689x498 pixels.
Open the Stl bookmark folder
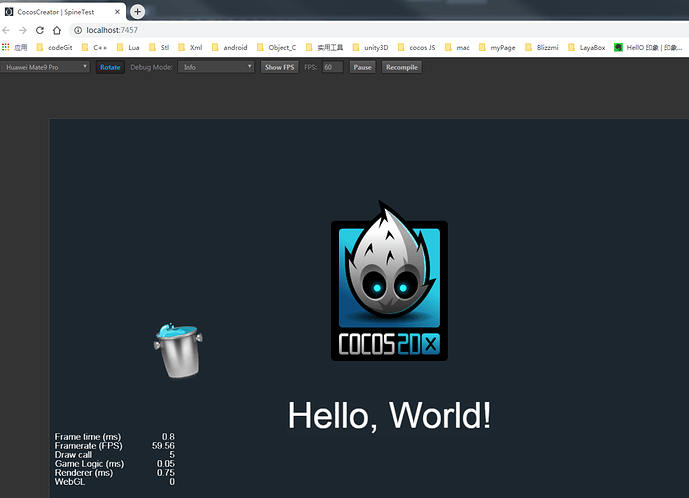pos(159,47)
